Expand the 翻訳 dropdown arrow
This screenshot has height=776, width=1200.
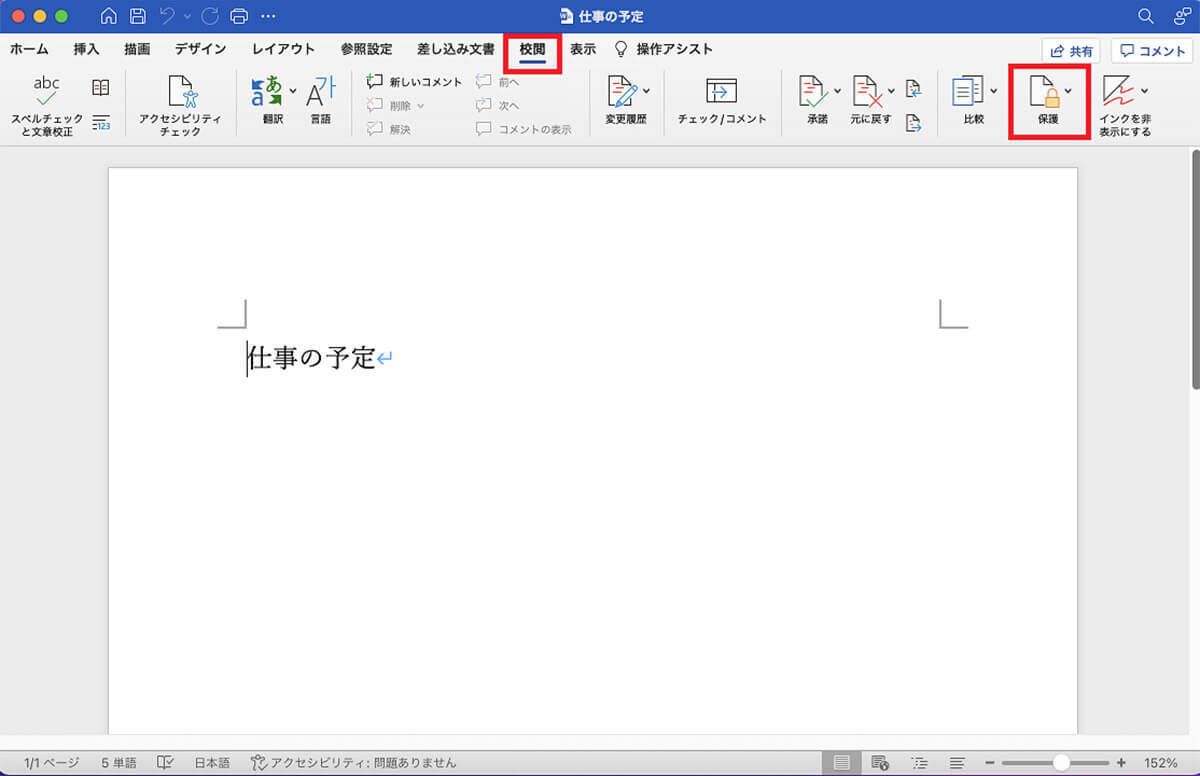point(292,91)
